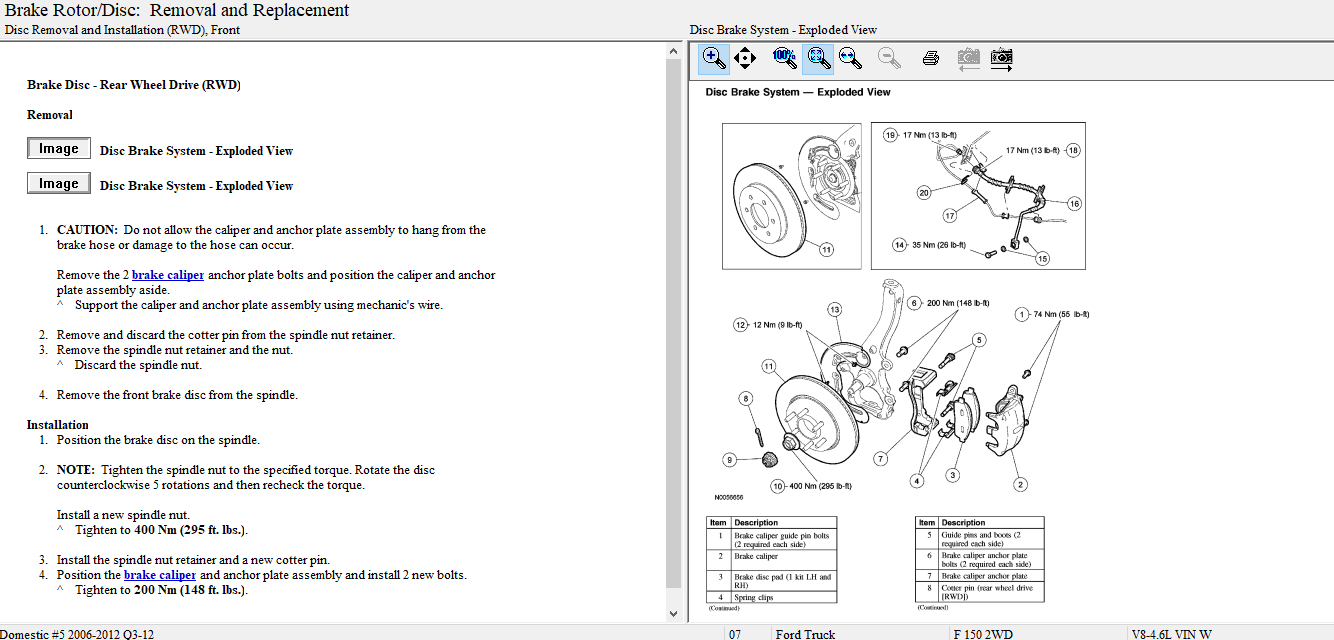Follow brake caliper link in installation step 4
The height and width of the screenshot is (640, 1334).
[160, 575]
